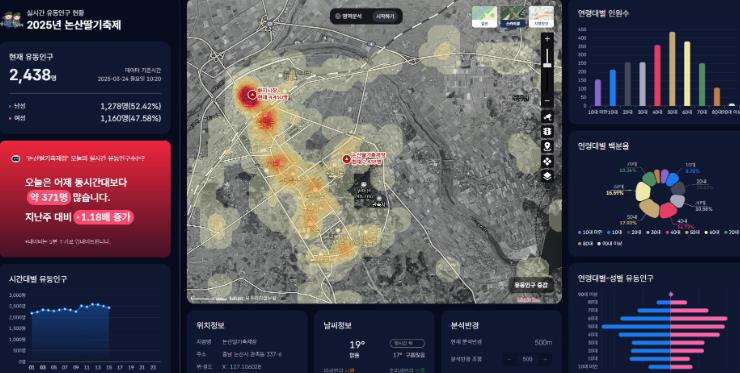Toggle the 10대 미만 legend entry
Viewport: 740px width, 373px height.
click(590, 232)
